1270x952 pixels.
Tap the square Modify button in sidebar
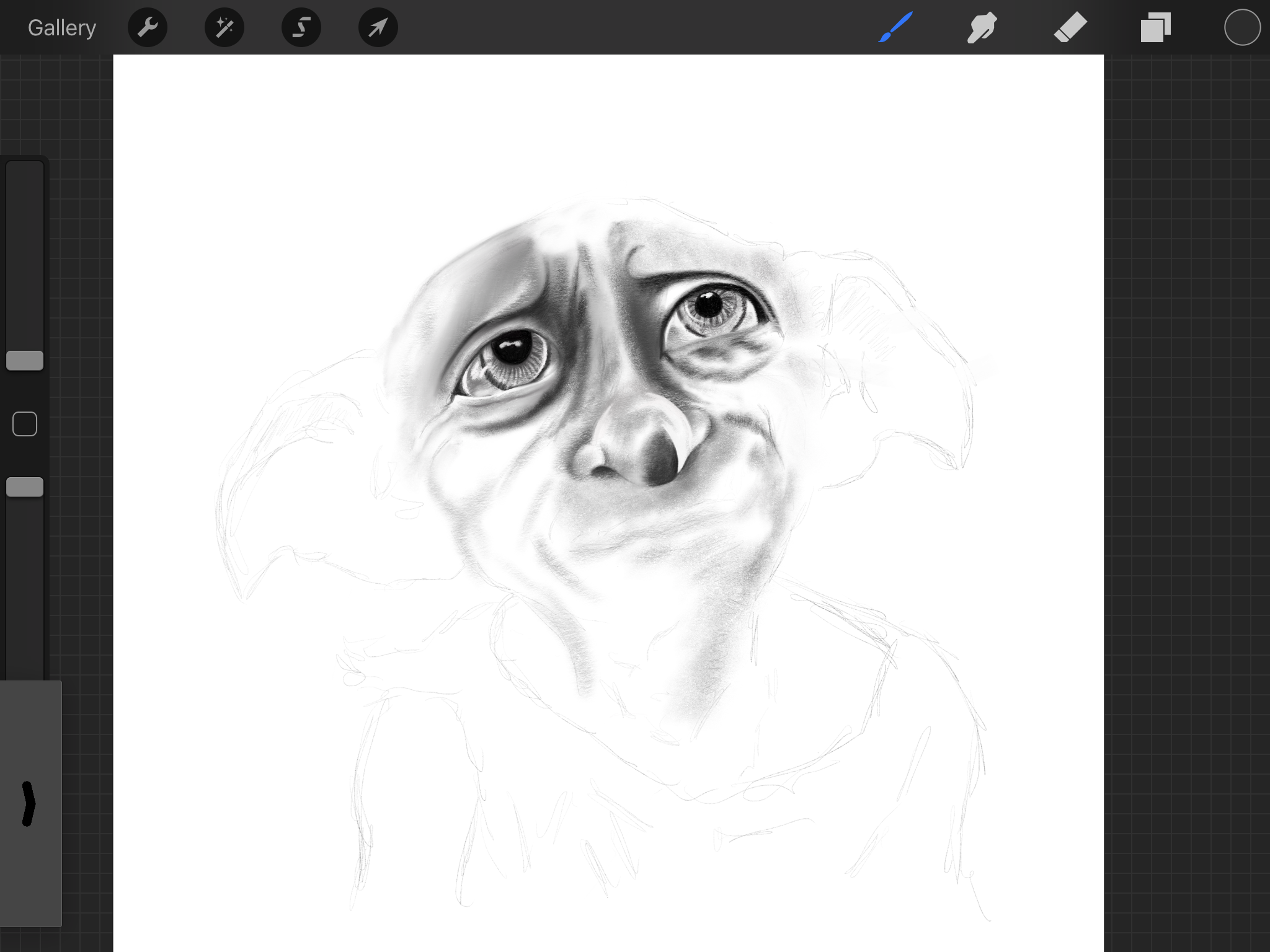click(25, 424)
